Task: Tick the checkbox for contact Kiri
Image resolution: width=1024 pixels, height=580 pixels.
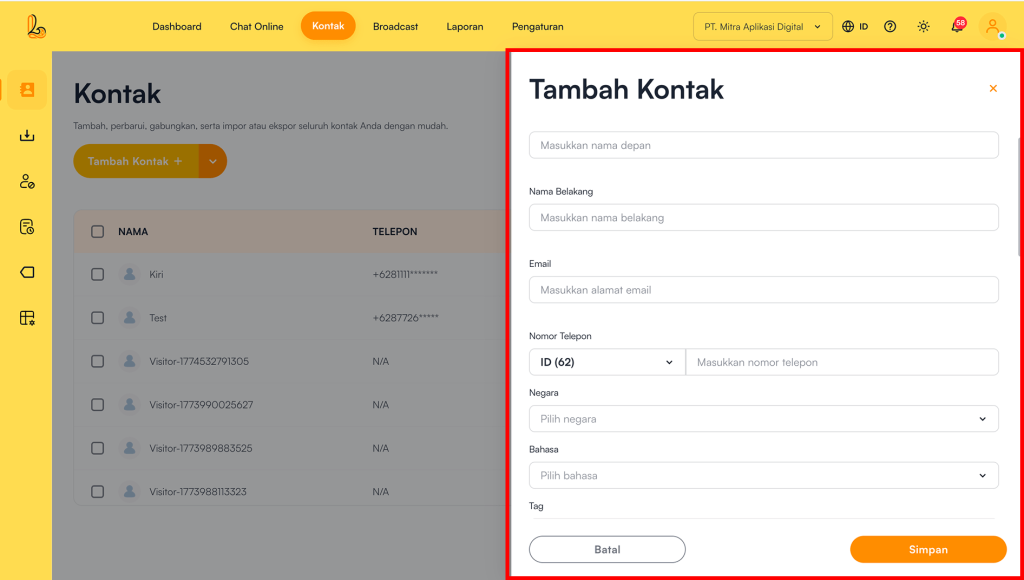Action: coord(97,274)
